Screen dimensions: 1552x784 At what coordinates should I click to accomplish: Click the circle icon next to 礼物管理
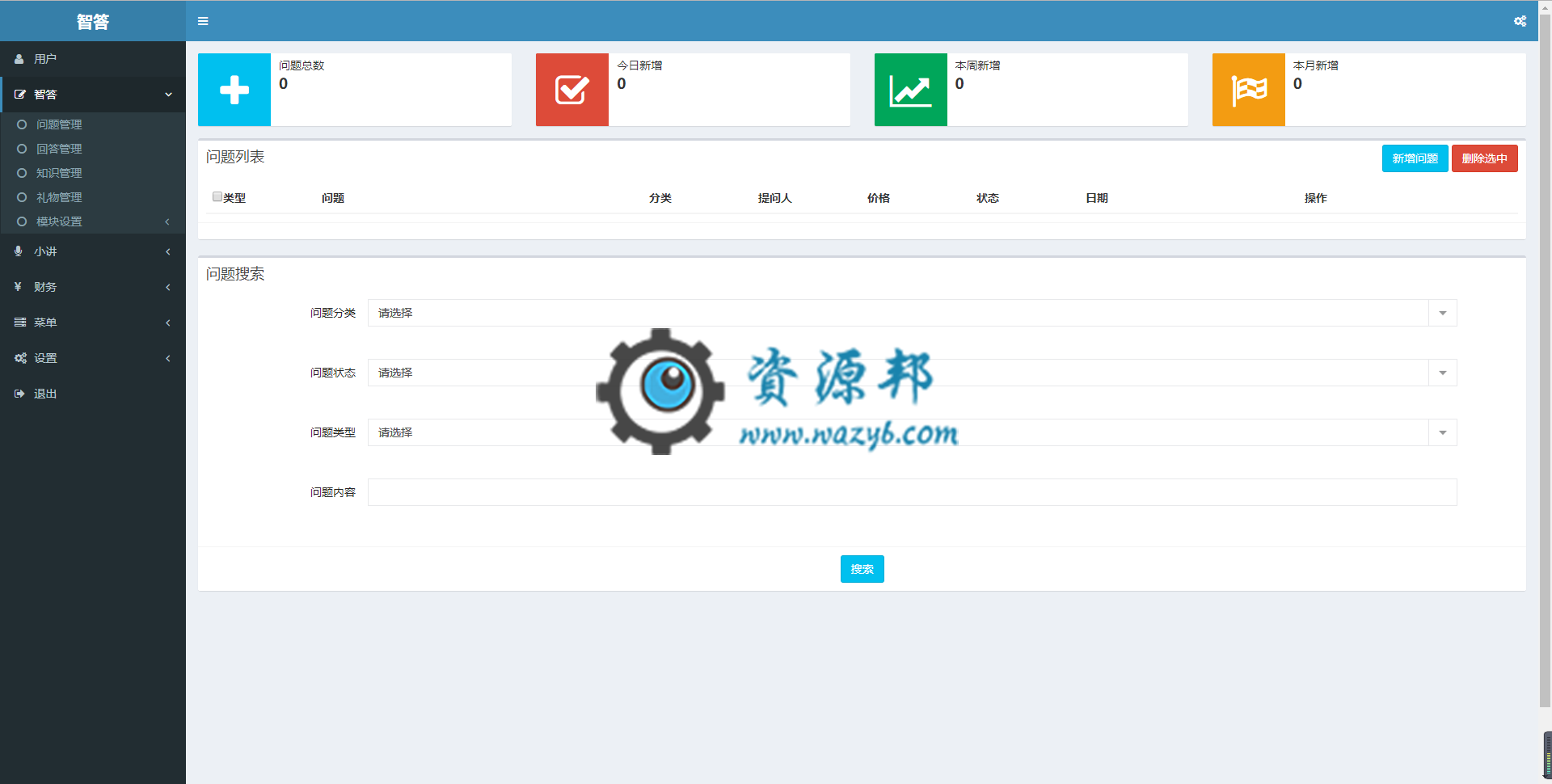(x=22, y=197)
